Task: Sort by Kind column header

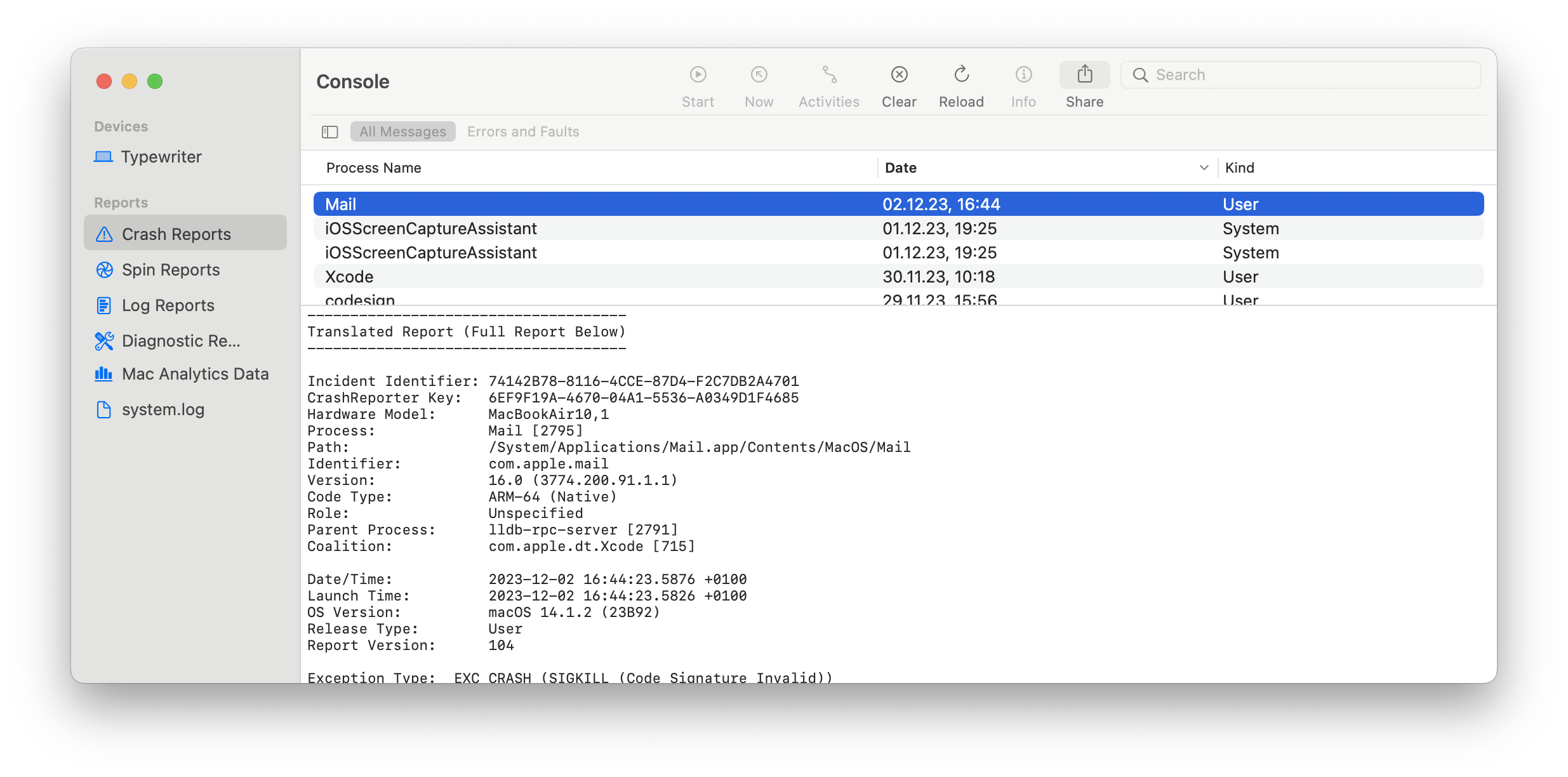Action: click(x=1239, y=168)
